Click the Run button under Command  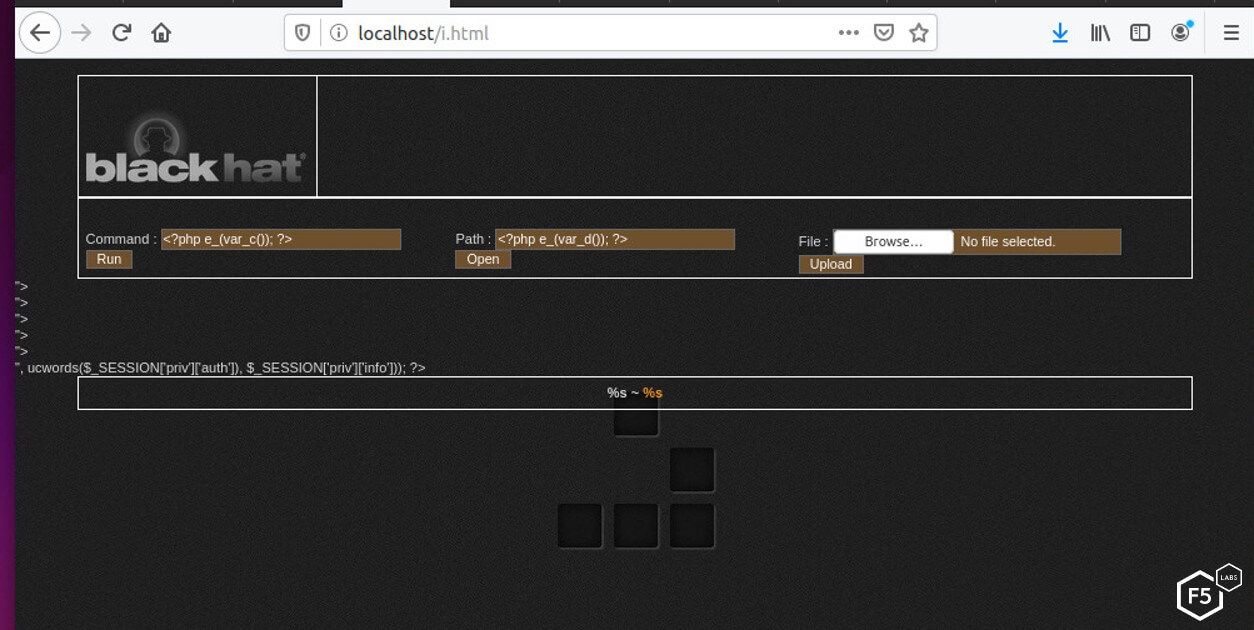pos(108,259)
